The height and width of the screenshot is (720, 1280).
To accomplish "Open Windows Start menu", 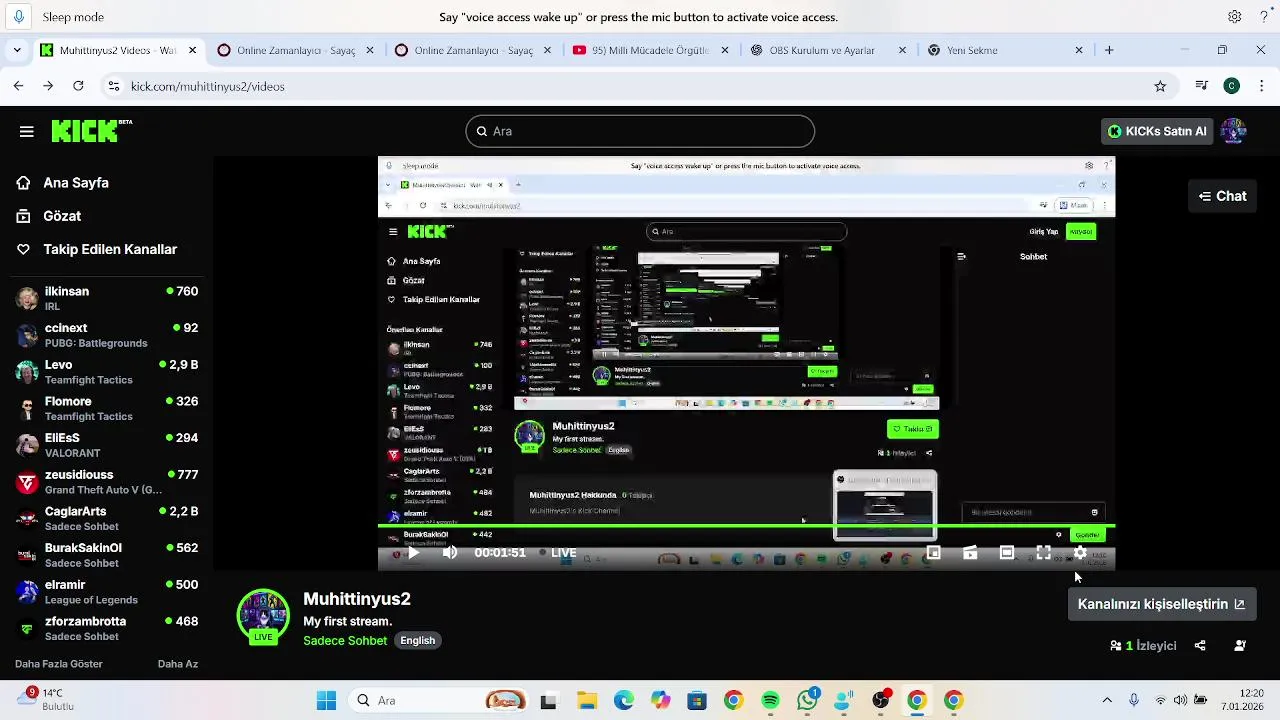I will pyautogui.click(x=326, y=700).
